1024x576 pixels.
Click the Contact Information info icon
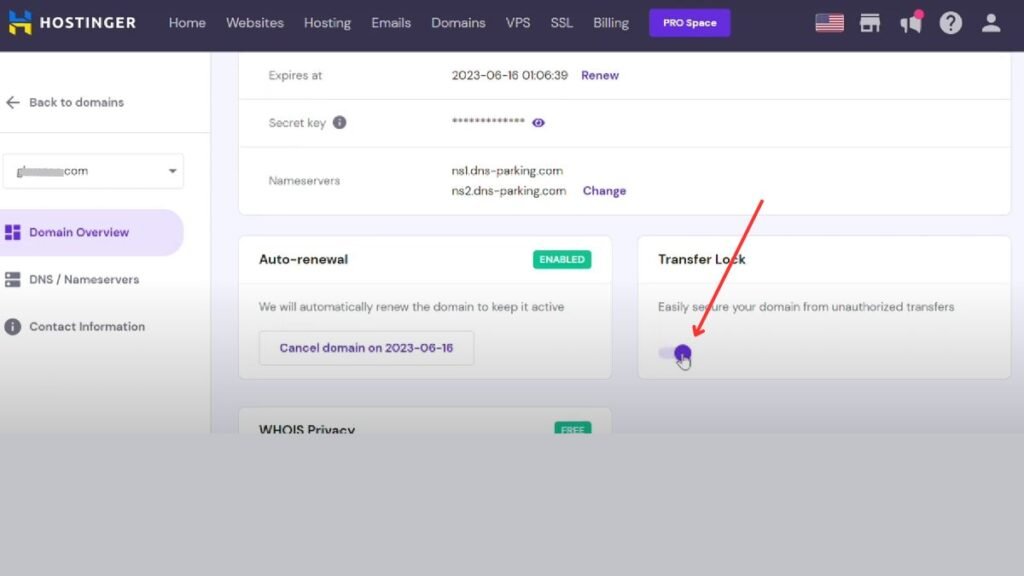(12, 327)
